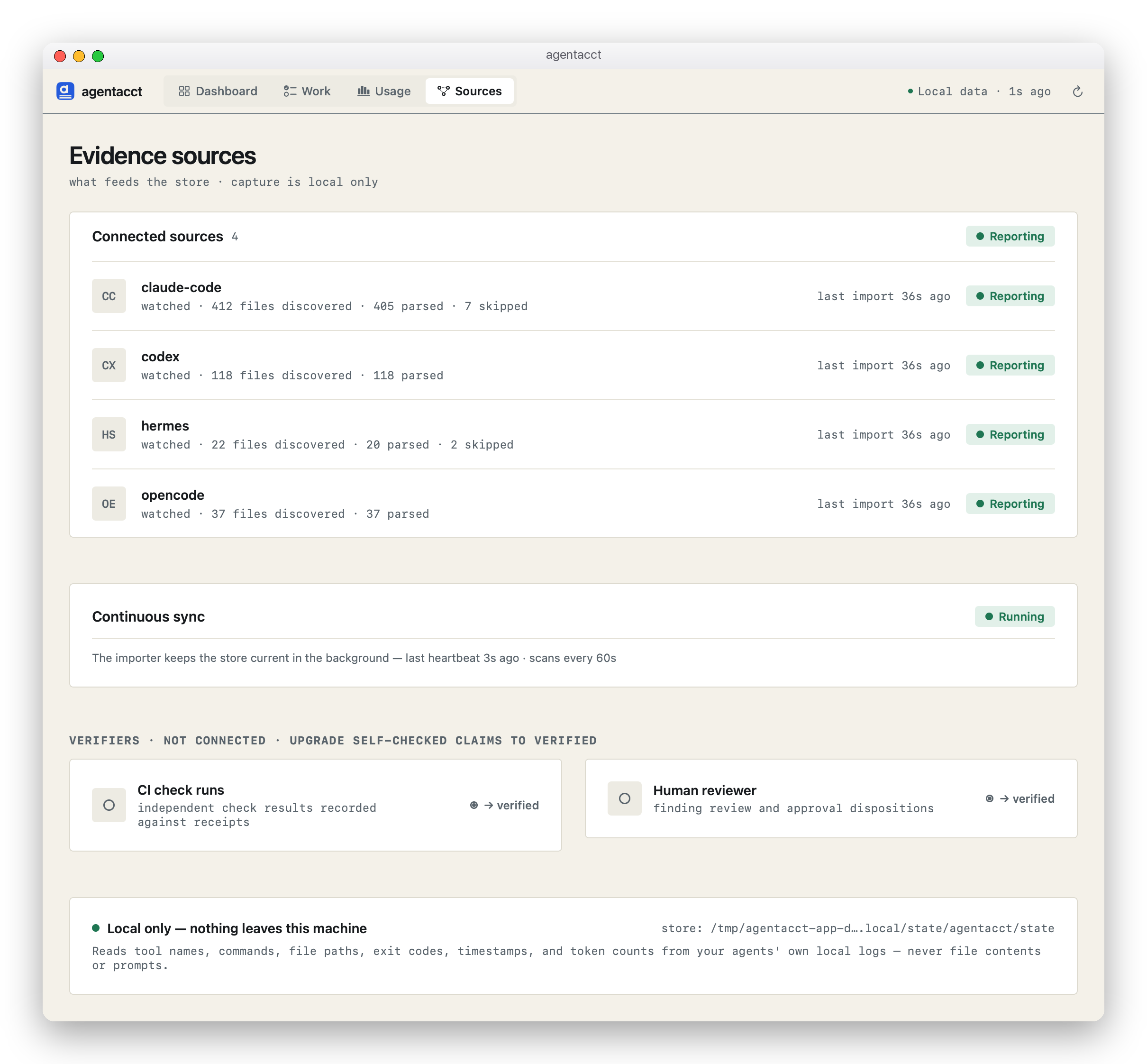Click 'finding review and approval dispositions' text
The image size is (1147, 1064).
point(793,808)
